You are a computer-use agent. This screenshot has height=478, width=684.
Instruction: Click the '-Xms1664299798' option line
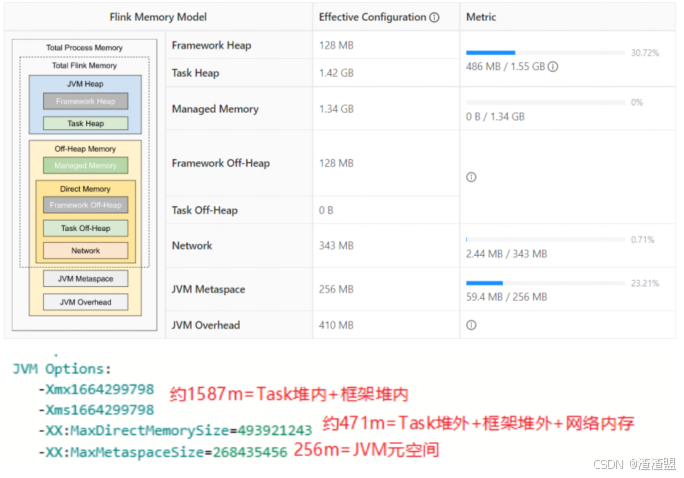click(96, 410)
